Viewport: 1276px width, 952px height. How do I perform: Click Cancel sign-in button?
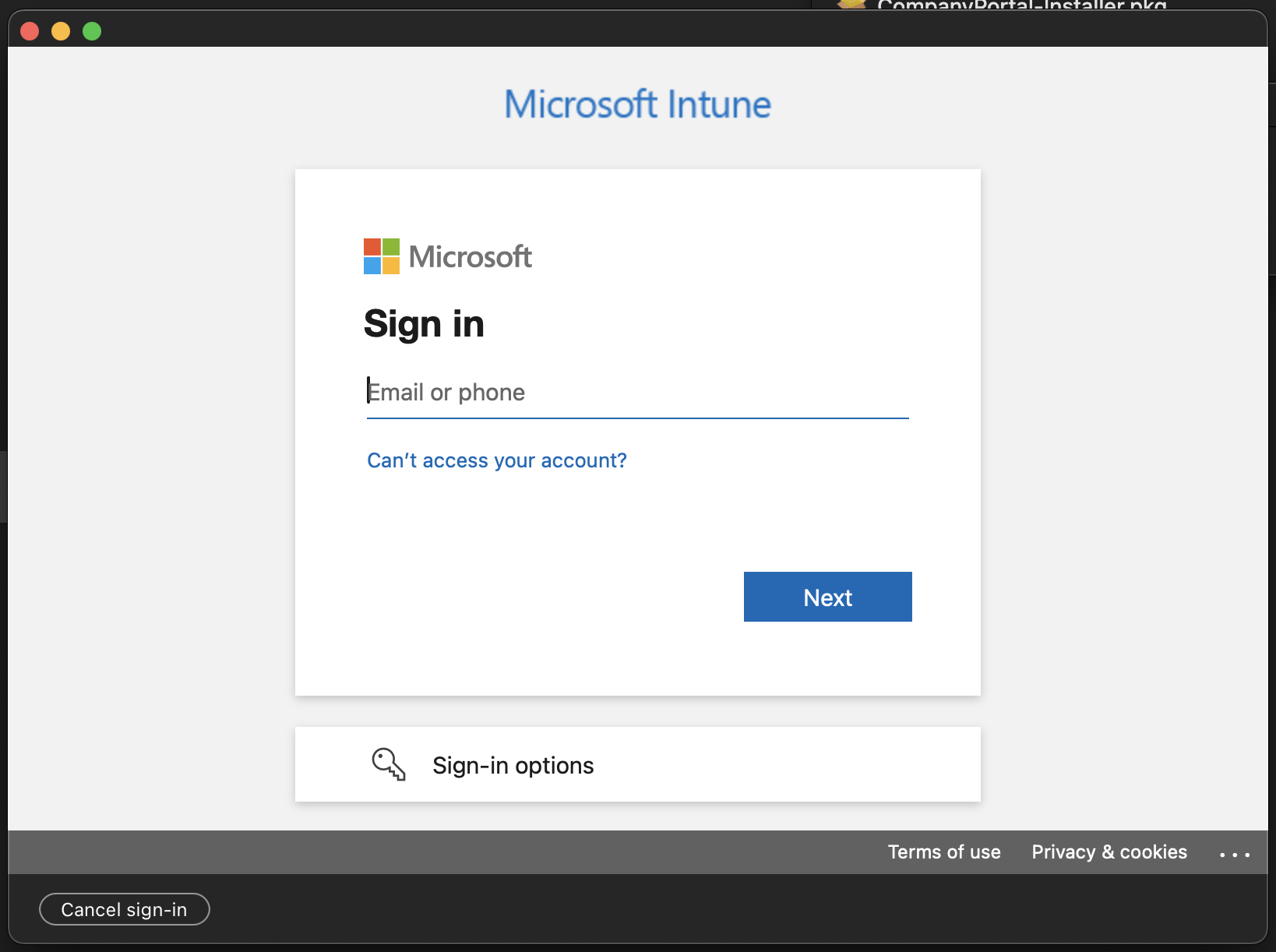pyautogui.click(x=125, y=909)
